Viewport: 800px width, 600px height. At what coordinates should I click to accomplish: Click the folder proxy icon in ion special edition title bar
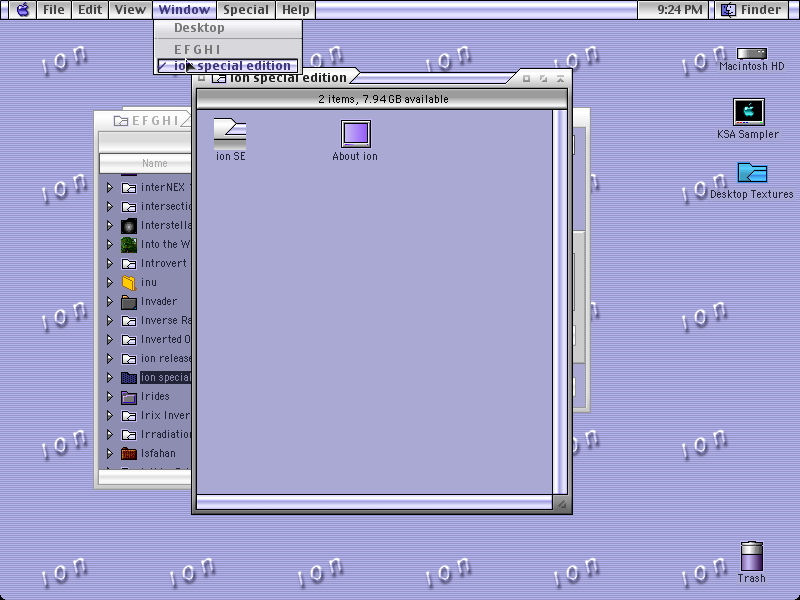[x=219, y=78]
